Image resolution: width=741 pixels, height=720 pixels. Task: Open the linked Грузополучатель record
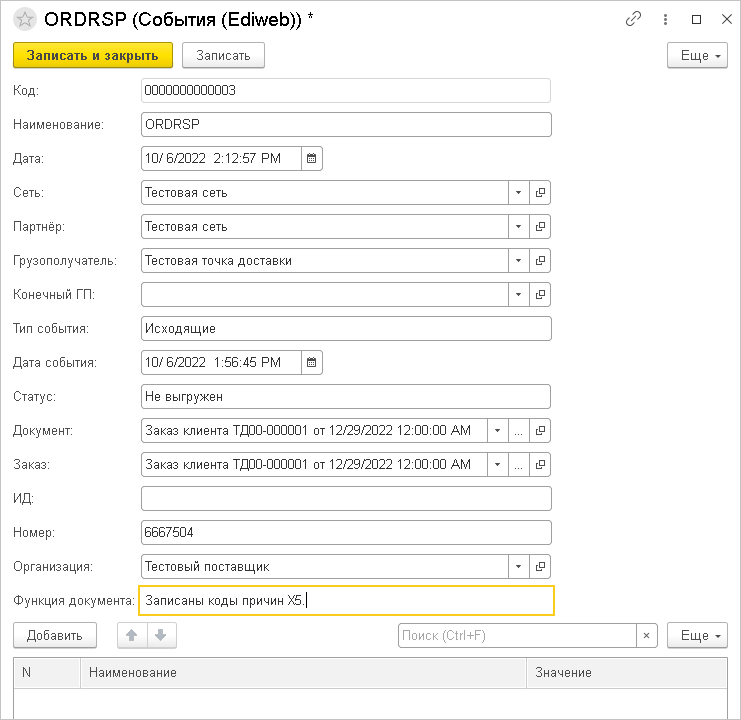(540, 261)
